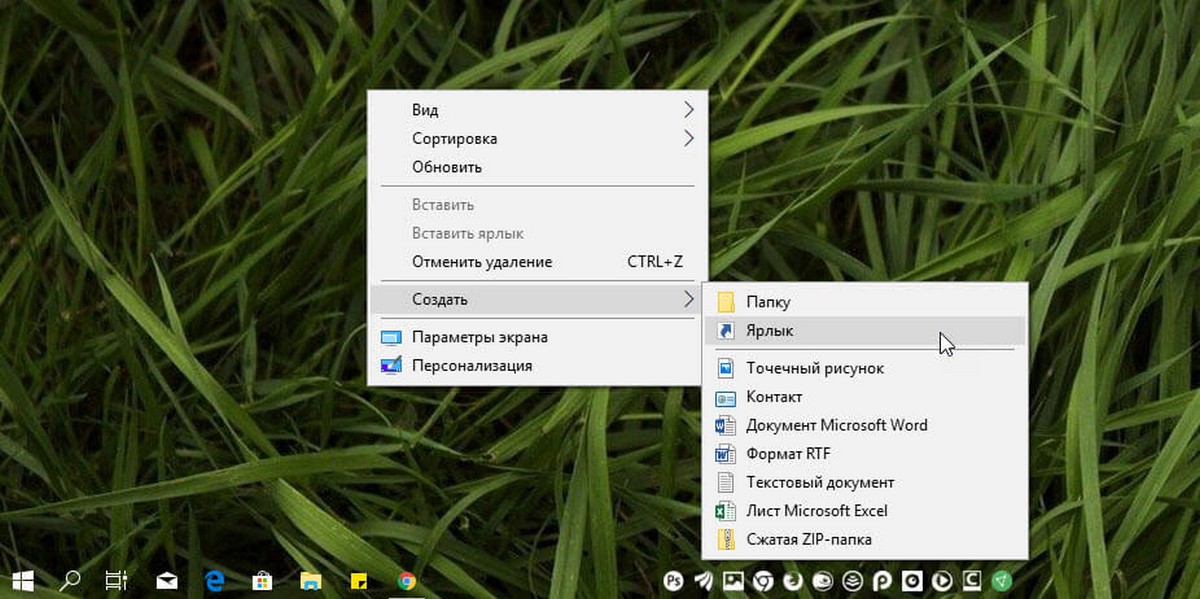Click the white letter P icon
1200x599 pixels.
tap(882, 580)
